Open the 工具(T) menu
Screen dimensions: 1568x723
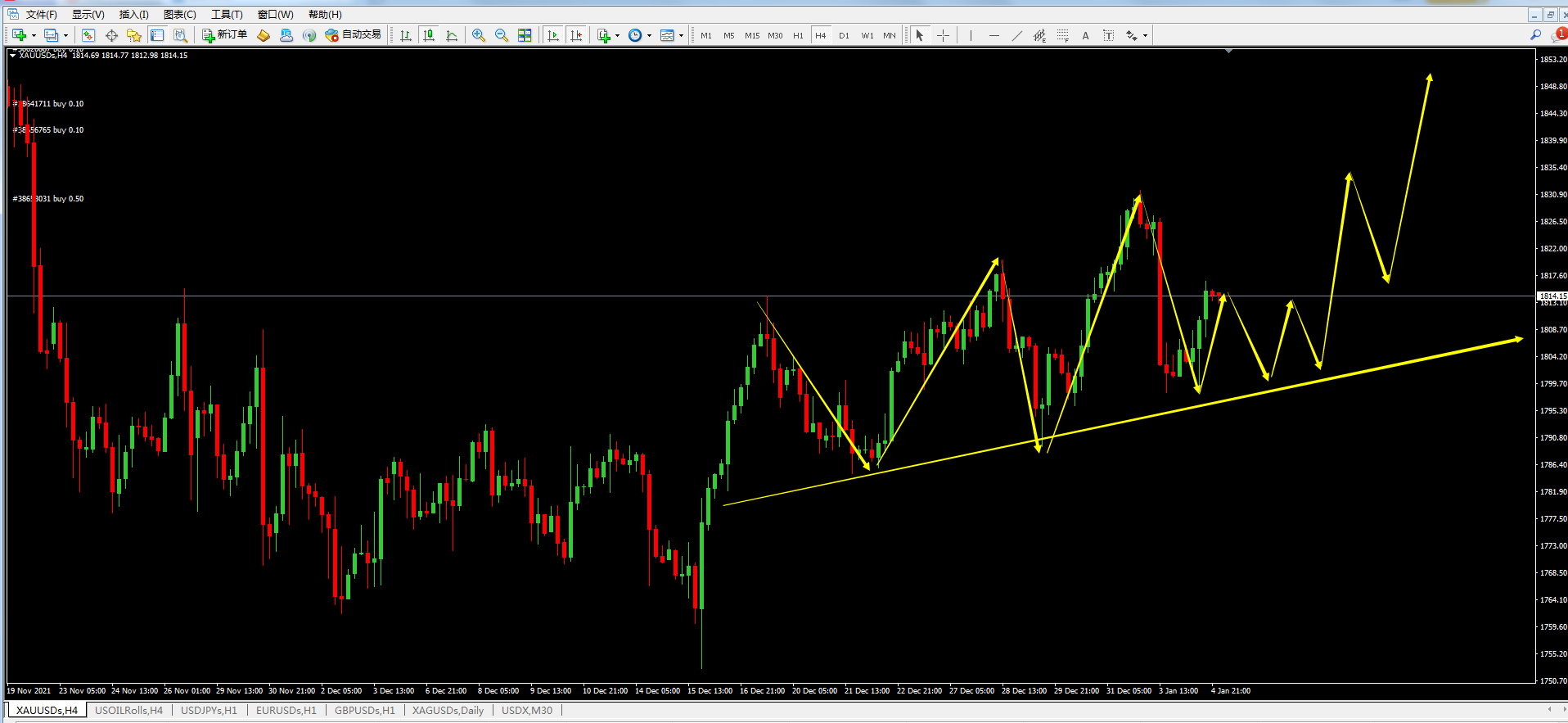227,15
